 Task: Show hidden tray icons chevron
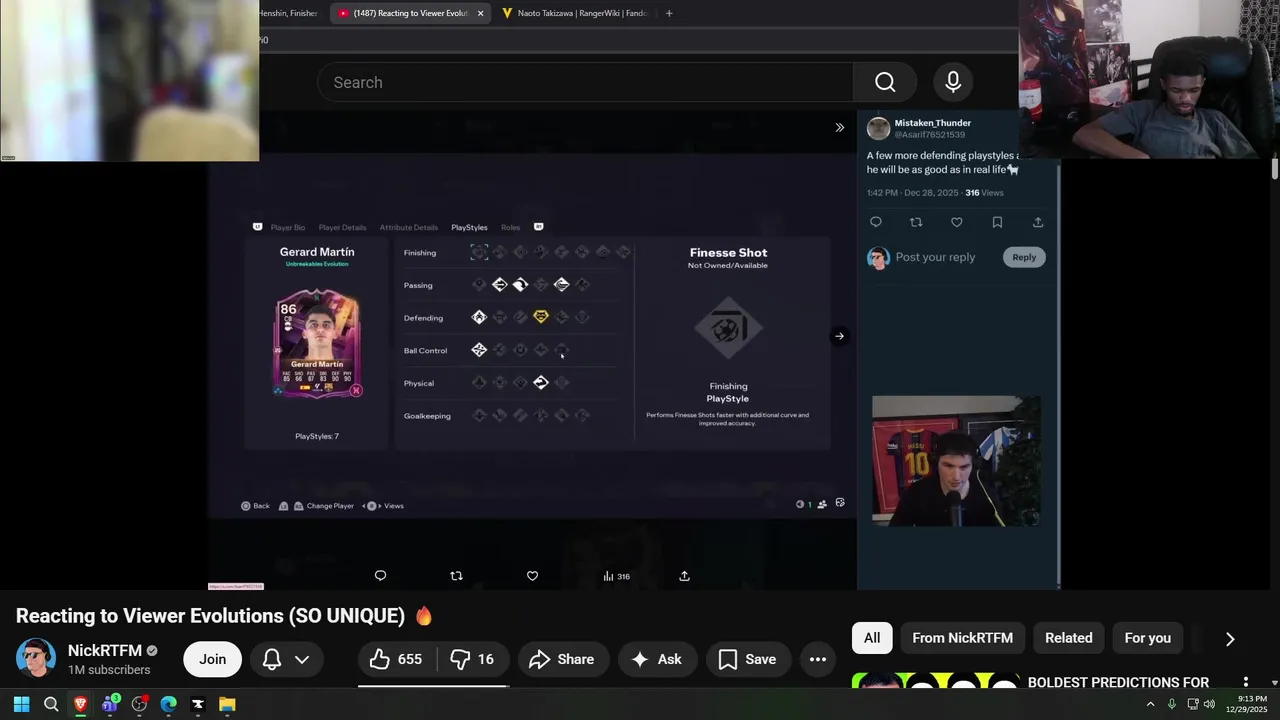pos(1150,704)
